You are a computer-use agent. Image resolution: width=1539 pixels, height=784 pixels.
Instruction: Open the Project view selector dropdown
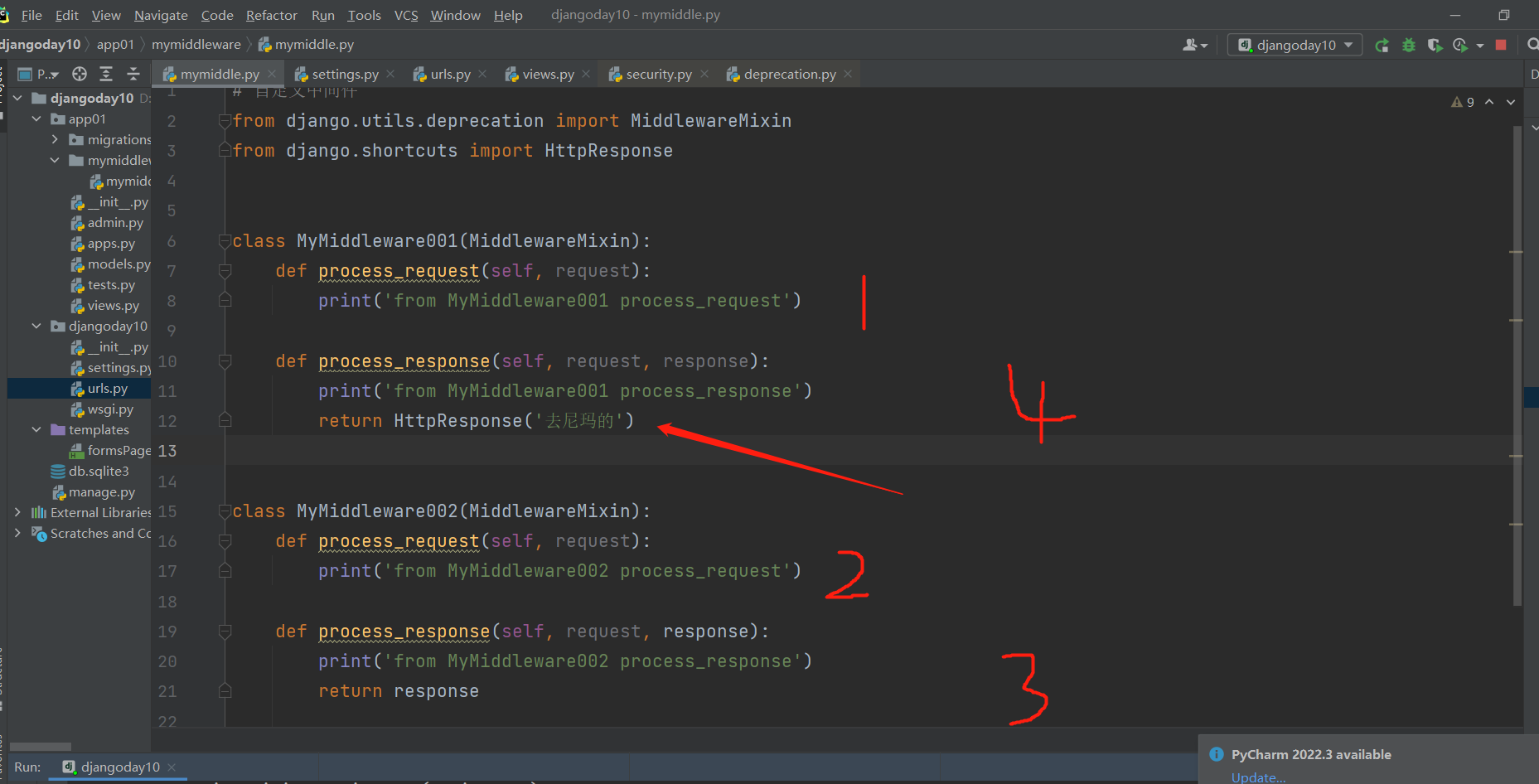[38, 74]
